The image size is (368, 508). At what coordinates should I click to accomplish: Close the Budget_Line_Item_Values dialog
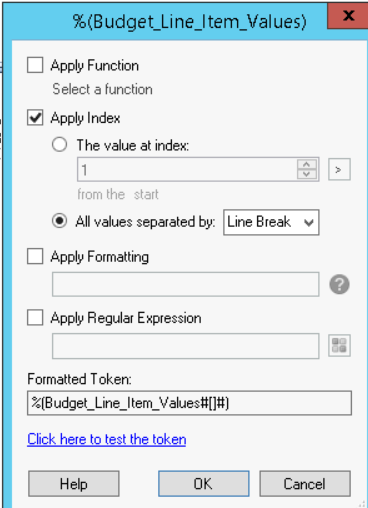click(348, 15)
